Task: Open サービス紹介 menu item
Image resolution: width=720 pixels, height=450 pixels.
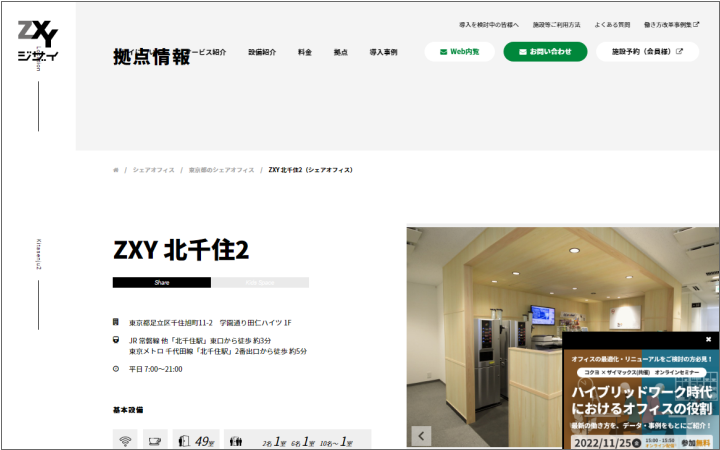Action: click(x=208, y=52)
